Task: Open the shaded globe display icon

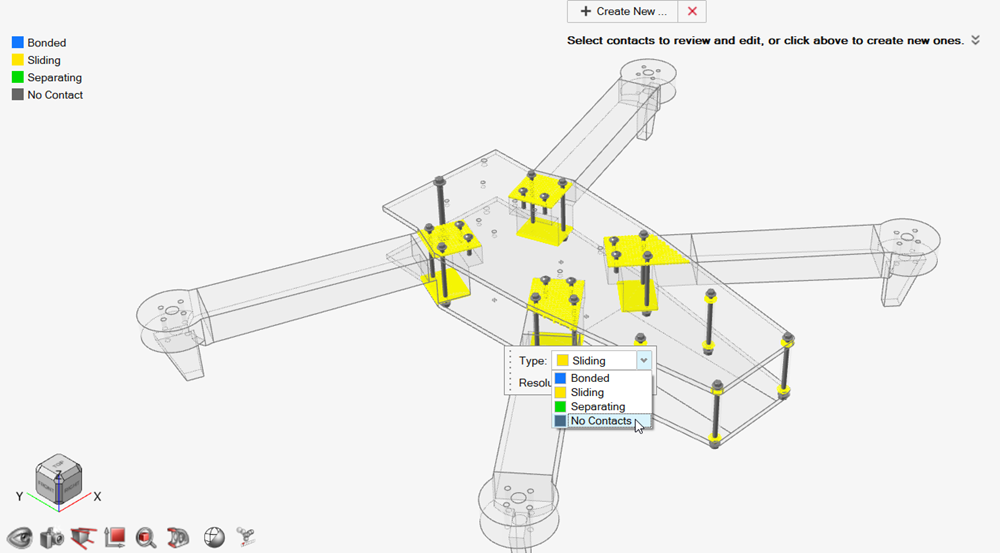Action: point(214,537)
